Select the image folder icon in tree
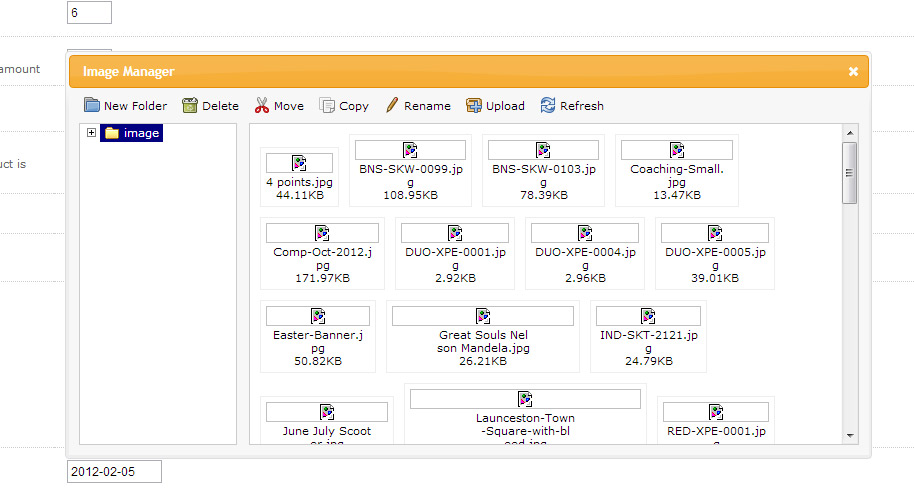This screenshot has width=914, height=492. pos(112,133)
